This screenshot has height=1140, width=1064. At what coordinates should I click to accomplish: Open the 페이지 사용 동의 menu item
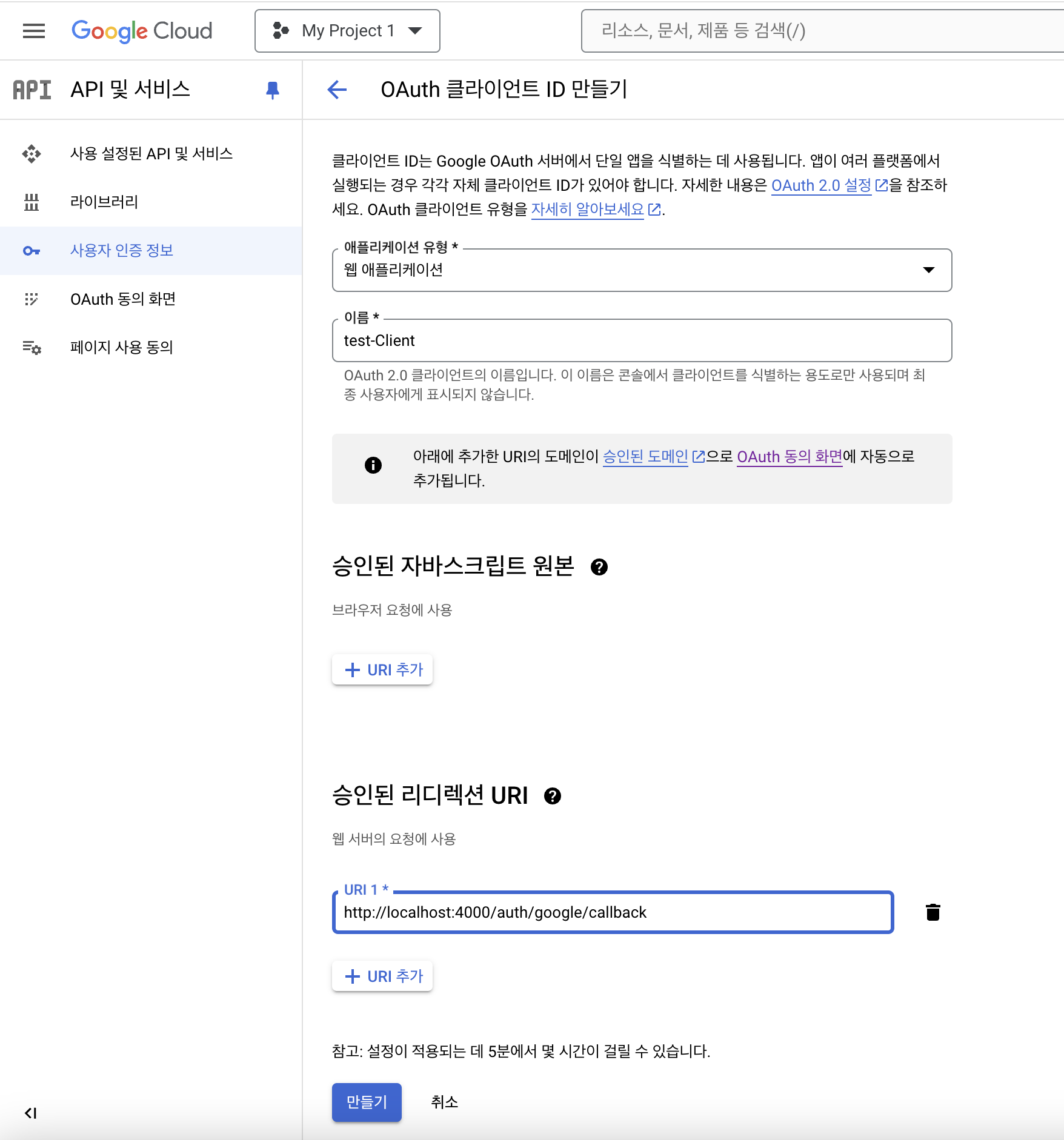(x=151, y=348)
